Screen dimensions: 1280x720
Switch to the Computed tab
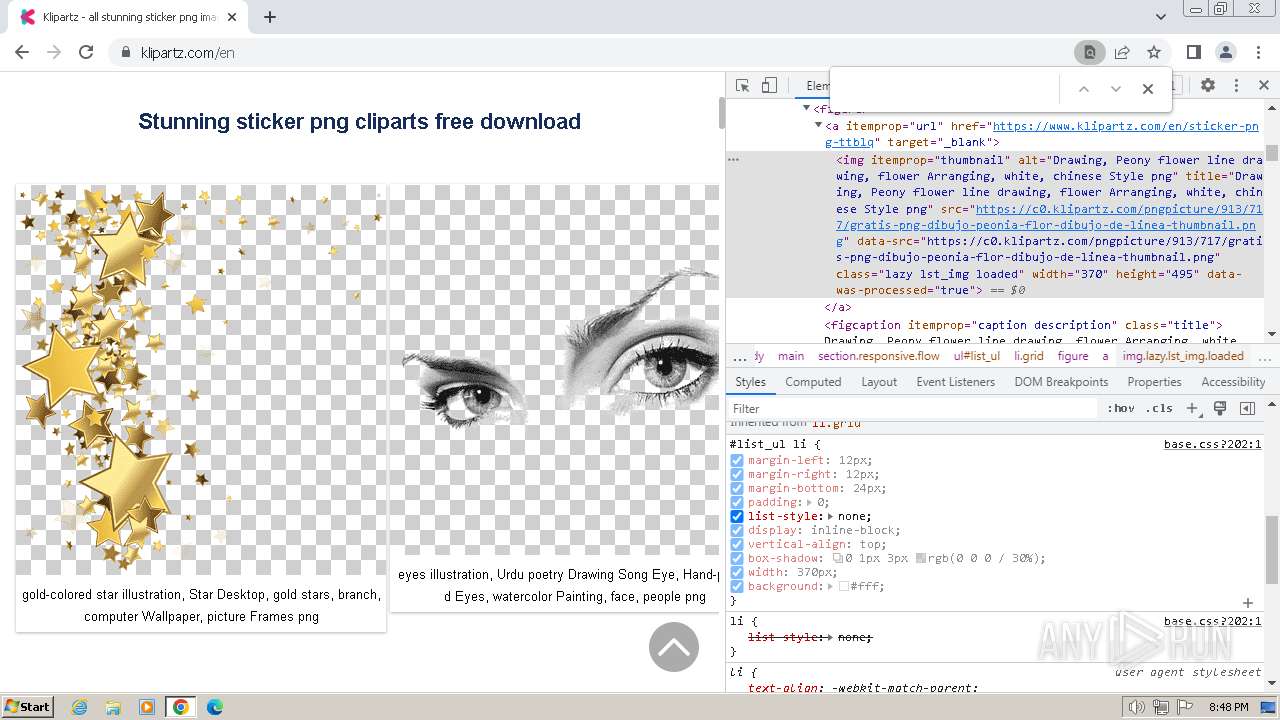(813, 382)
